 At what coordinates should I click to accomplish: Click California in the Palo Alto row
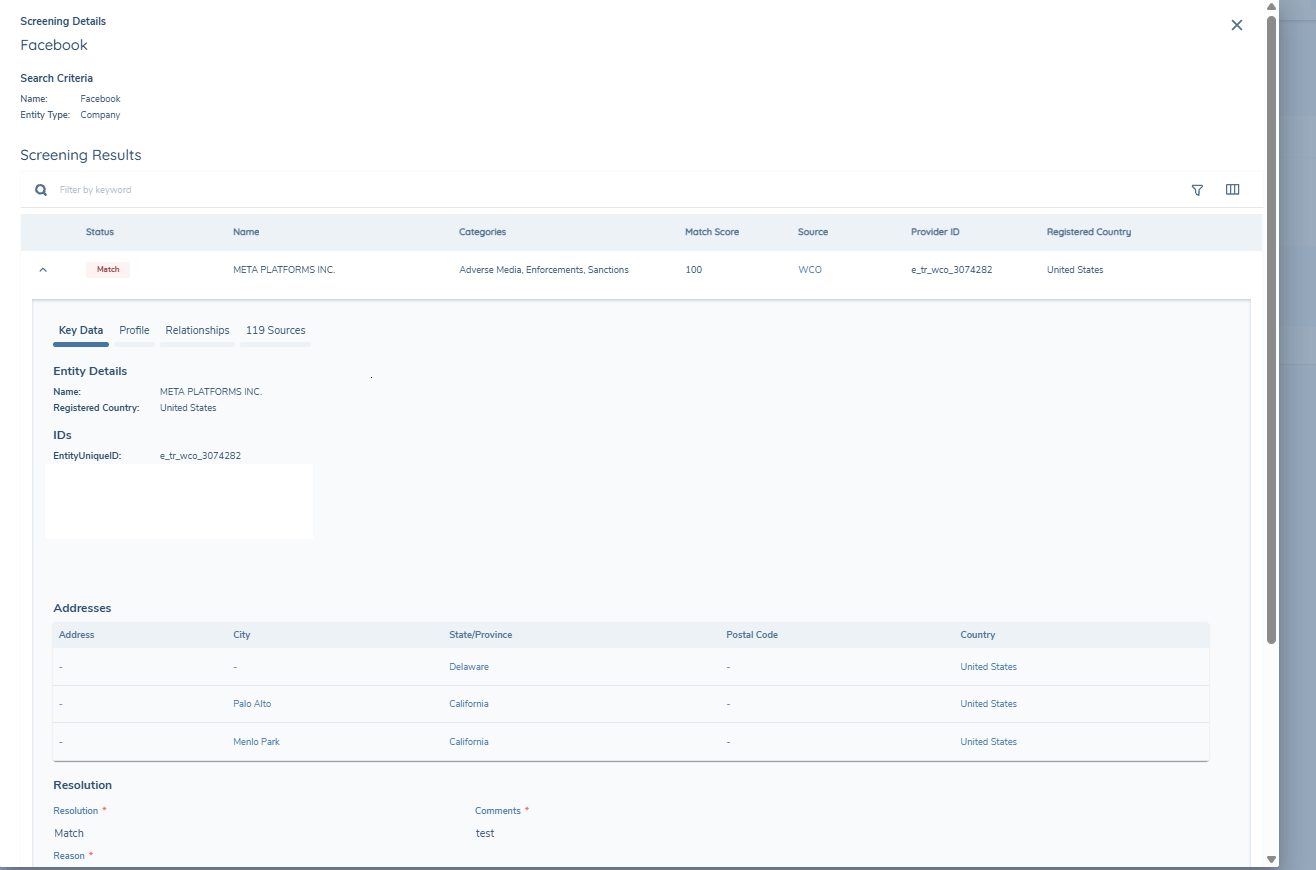click(469, 704)
